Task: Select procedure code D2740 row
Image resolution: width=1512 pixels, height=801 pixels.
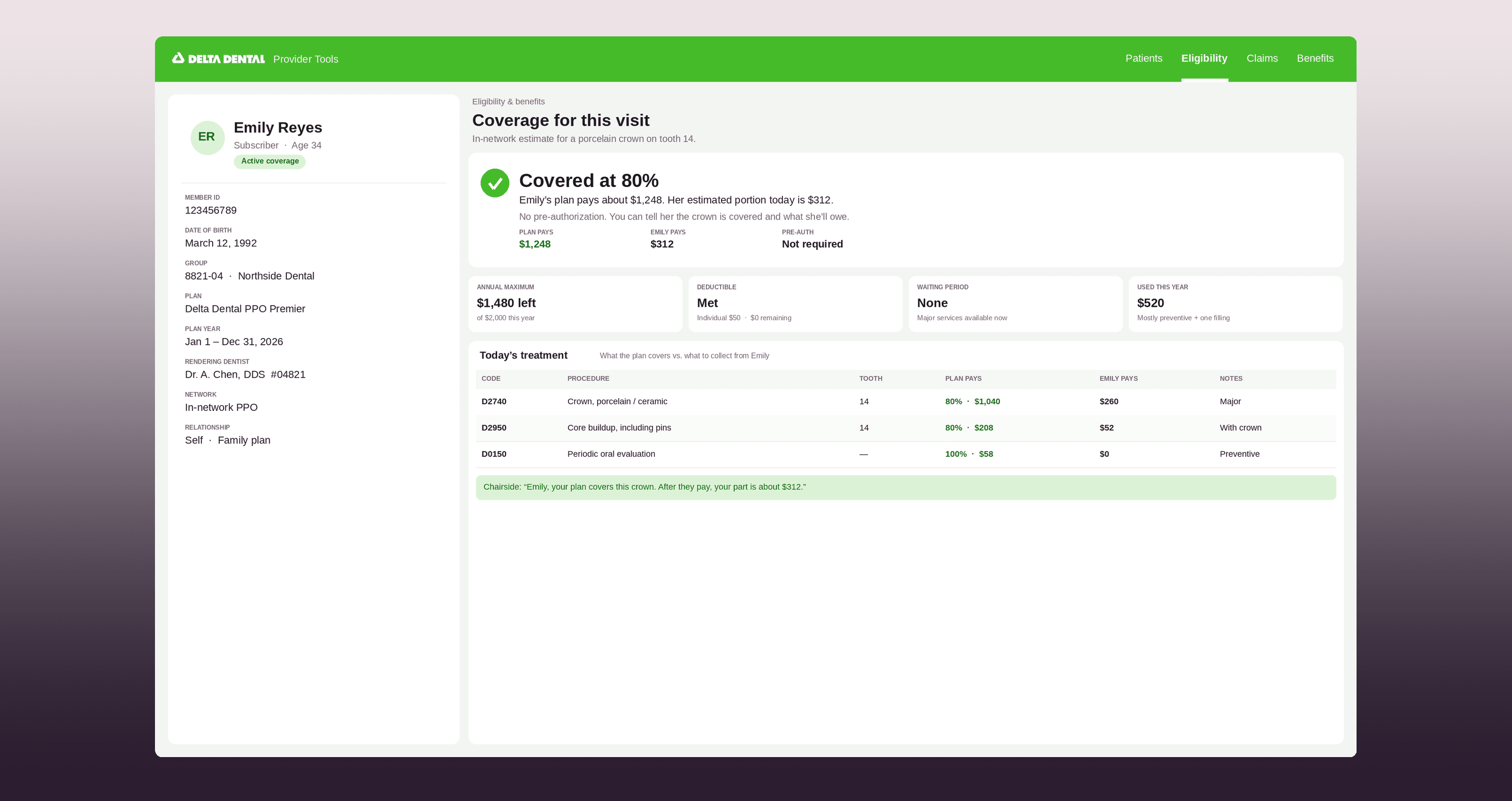Action: pyautogui.click(x=906, y=402)
